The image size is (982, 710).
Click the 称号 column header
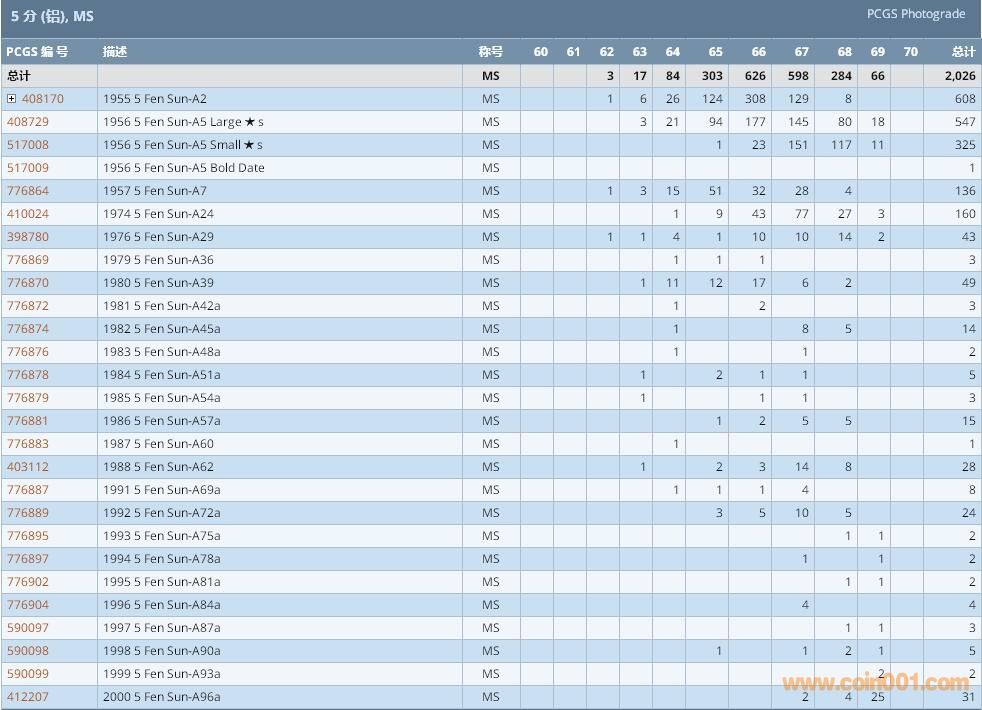point(490,52)
